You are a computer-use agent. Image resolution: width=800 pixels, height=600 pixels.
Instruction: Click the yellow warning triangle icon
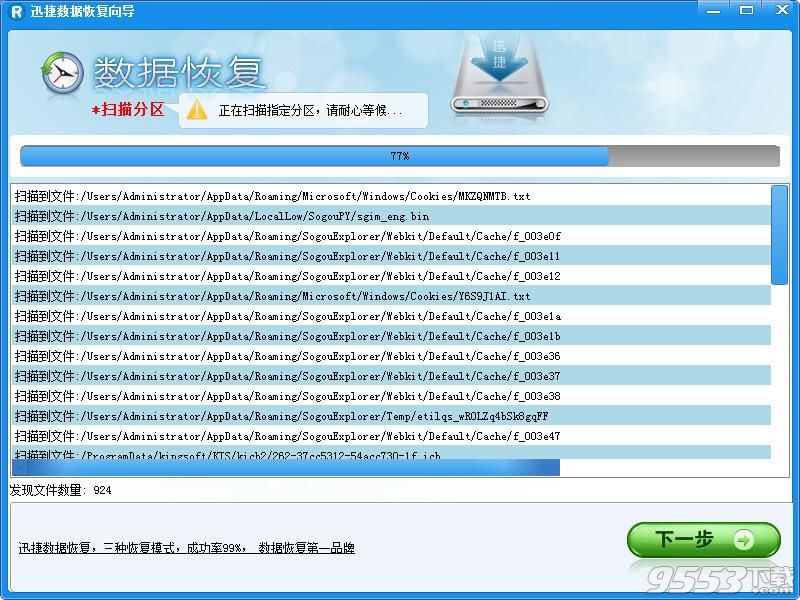click(197, 110)
